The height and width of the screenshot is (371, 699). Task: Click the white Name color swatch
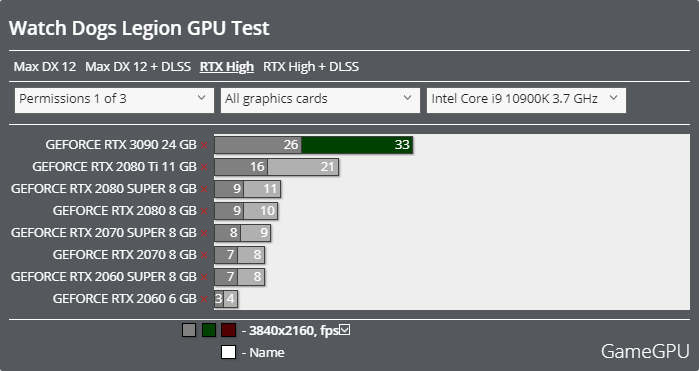tap(228, 352)
